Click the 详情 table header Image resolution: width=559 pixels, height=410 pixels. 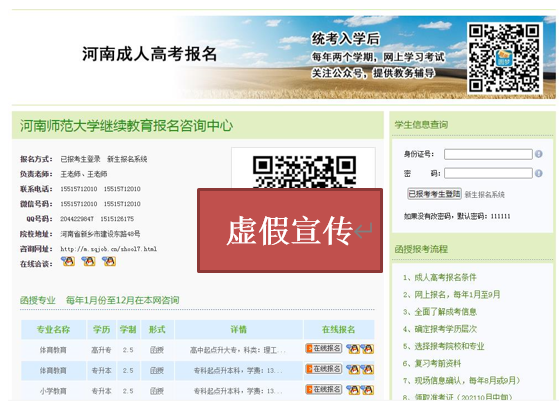[x=239, y=329]
